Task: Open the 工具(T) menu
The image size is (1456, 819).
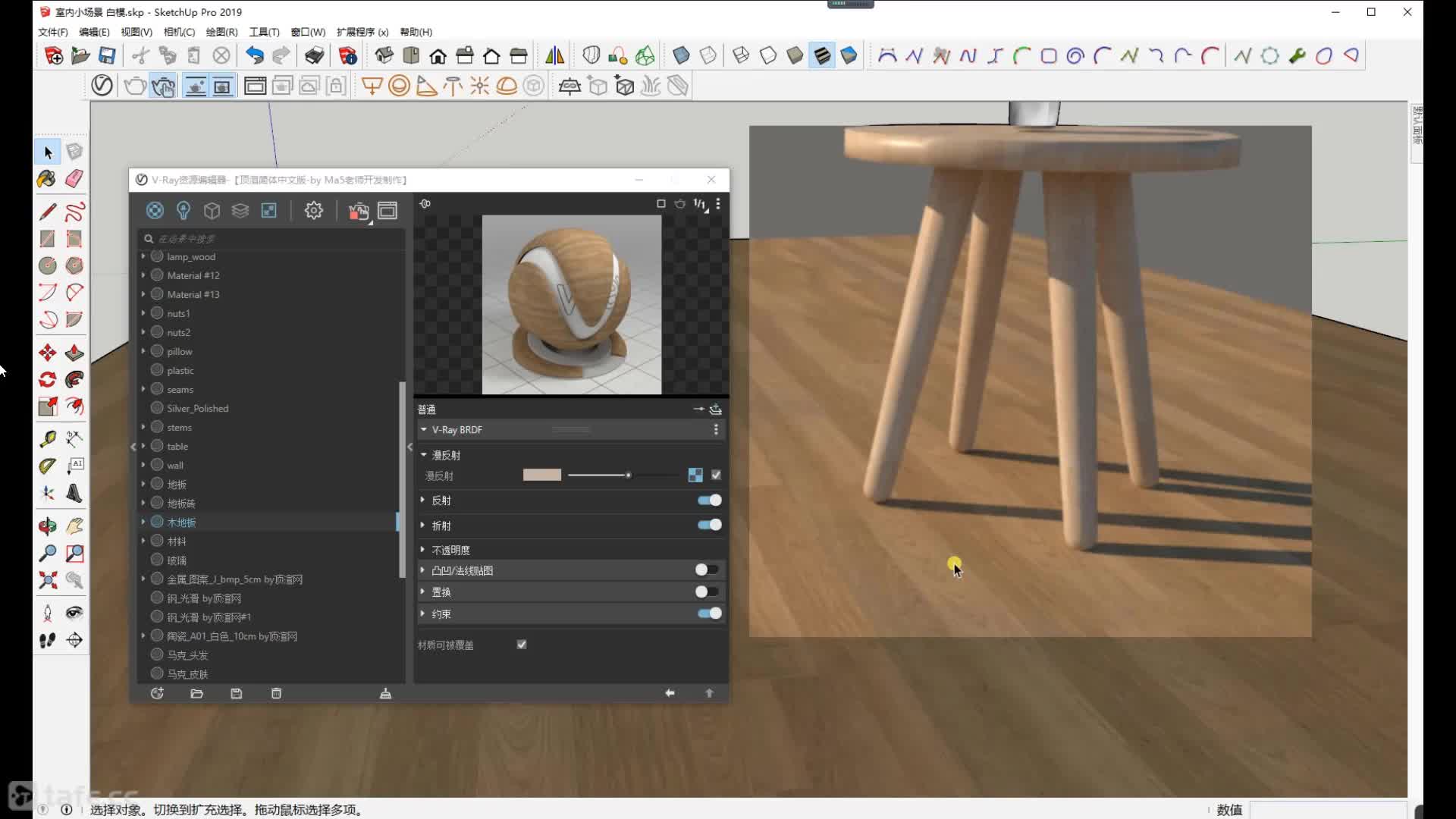Action: click(x=264, y=32)
